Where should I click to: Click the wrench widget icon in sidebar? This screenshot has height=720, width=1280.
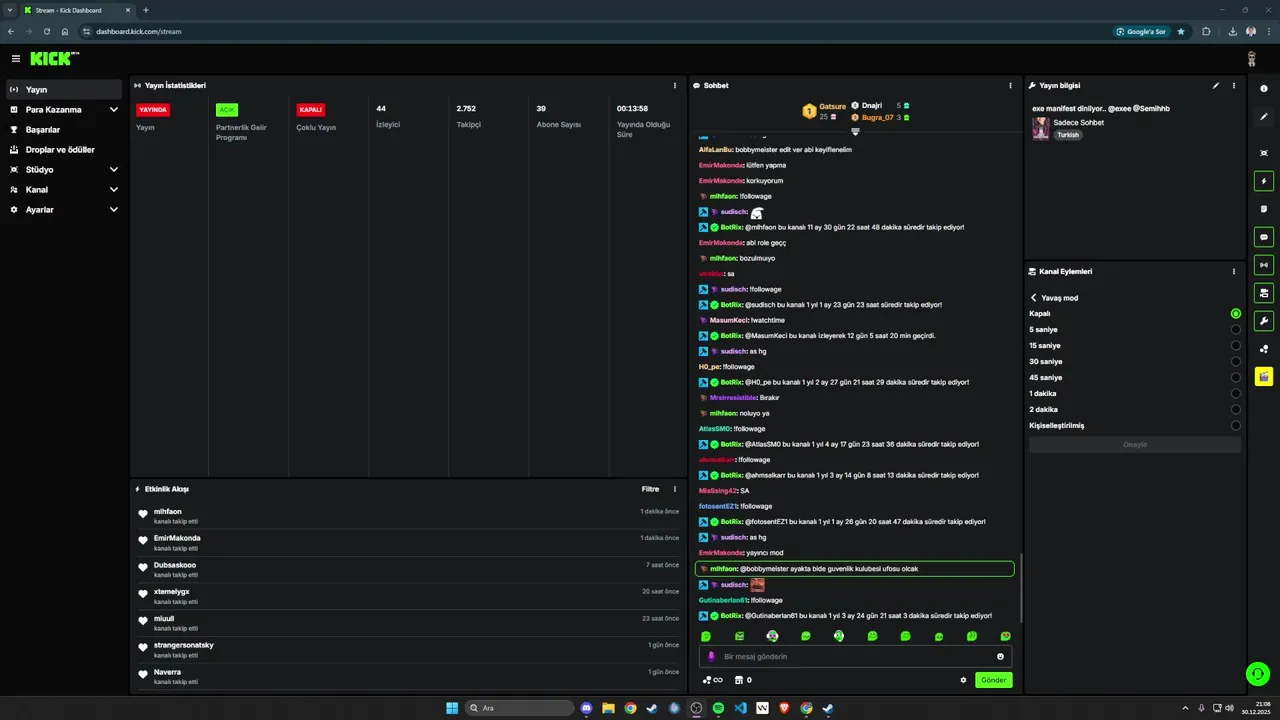[1264, 321]
